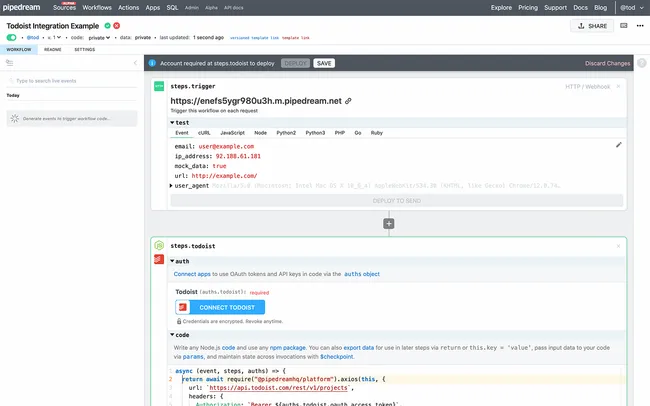Click Discard Changes
Viewport: 650px width, 406px height.
click(x=607, y=63)
